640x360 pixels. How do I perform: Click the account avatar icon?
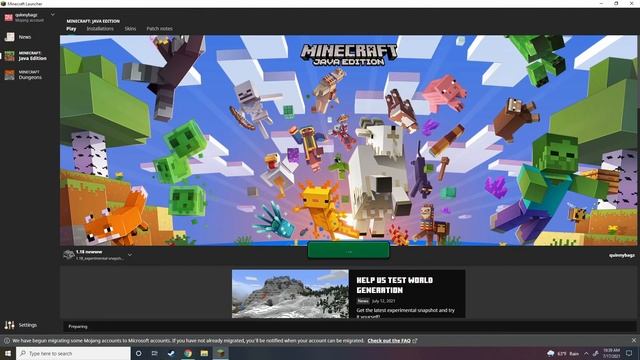9,17
